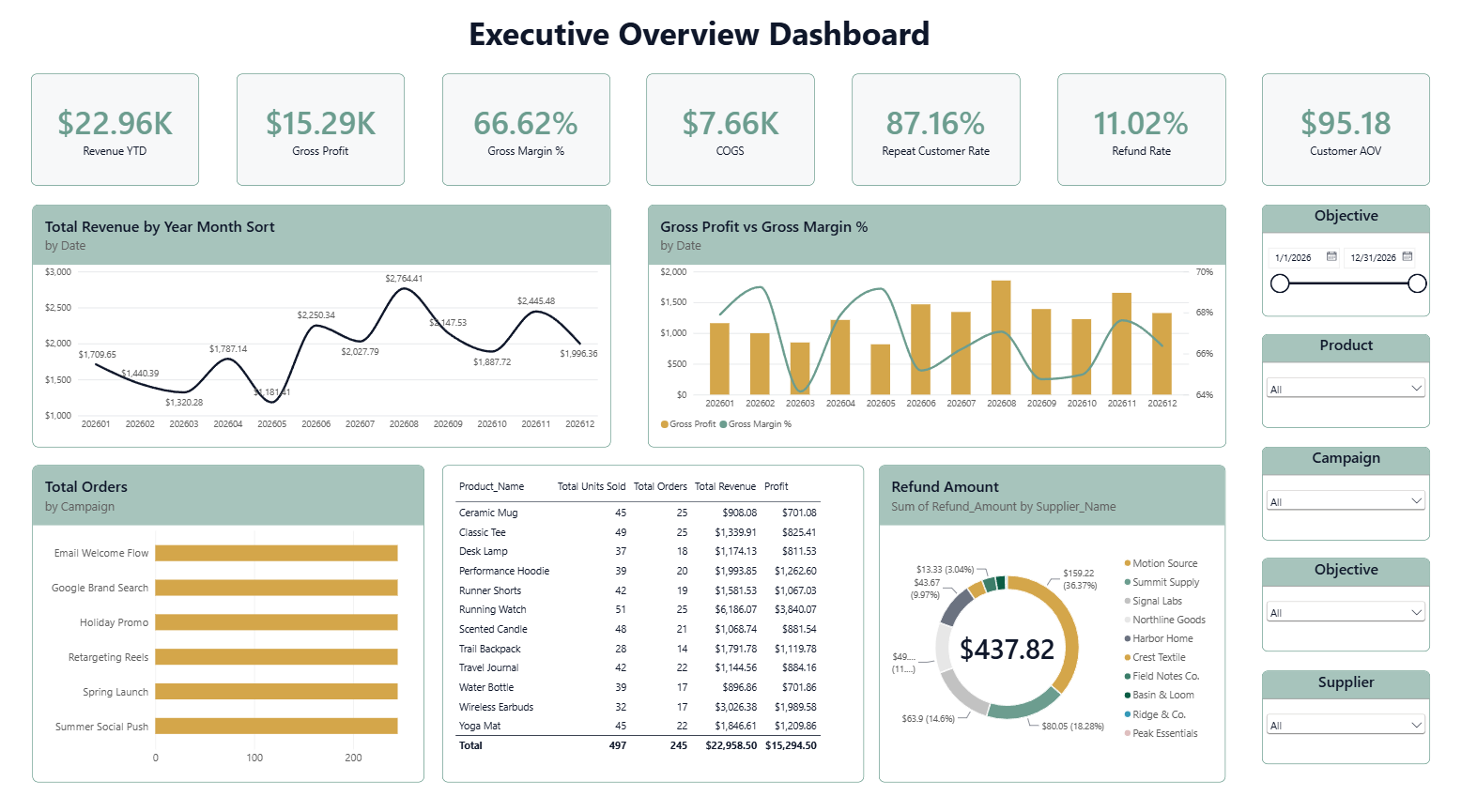Image resolution: width=1477 pixels, height=812 pixels.
Task: Expand the Product slicer dropdown
Action: tap(1346, 389)
